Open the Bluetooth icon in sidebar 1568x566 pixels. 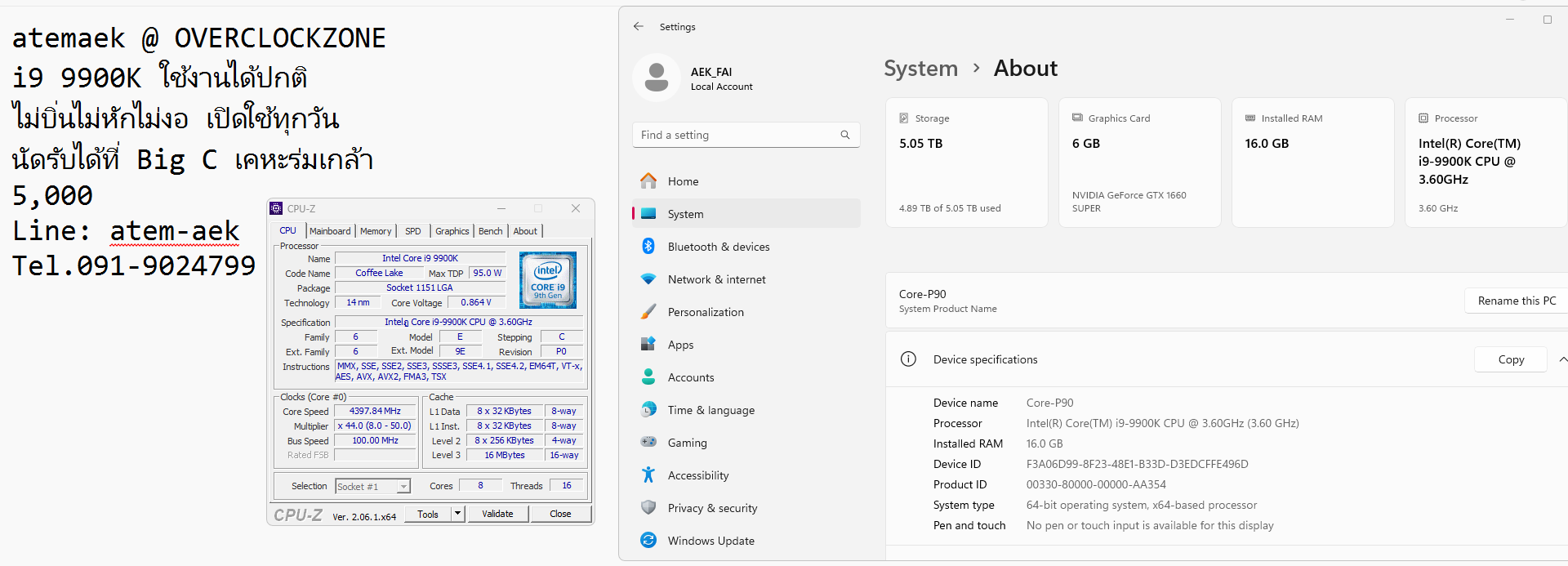[648, 246]
